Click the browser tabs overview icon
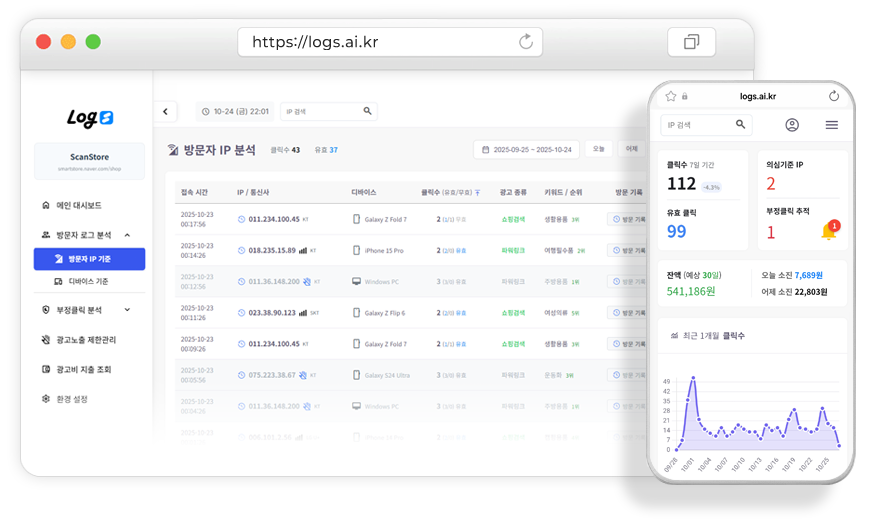Viewport: 870px width, 525px height. (x=691, y=42)
